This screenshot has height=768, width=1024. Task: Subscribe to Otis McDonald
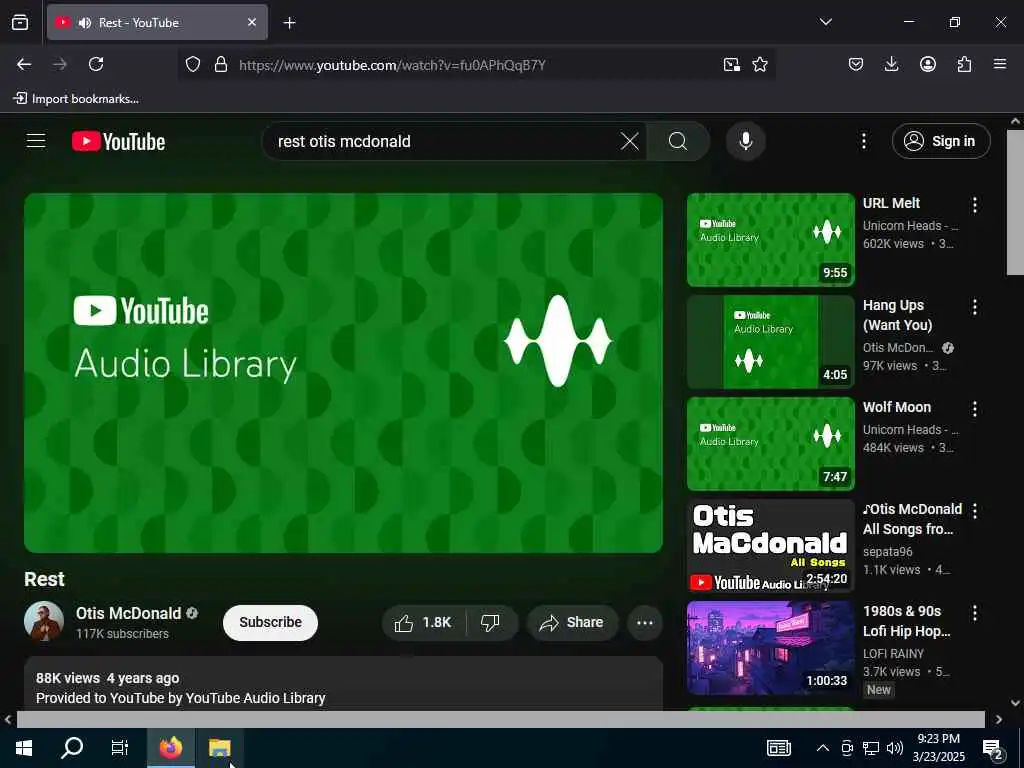point(270,622)
